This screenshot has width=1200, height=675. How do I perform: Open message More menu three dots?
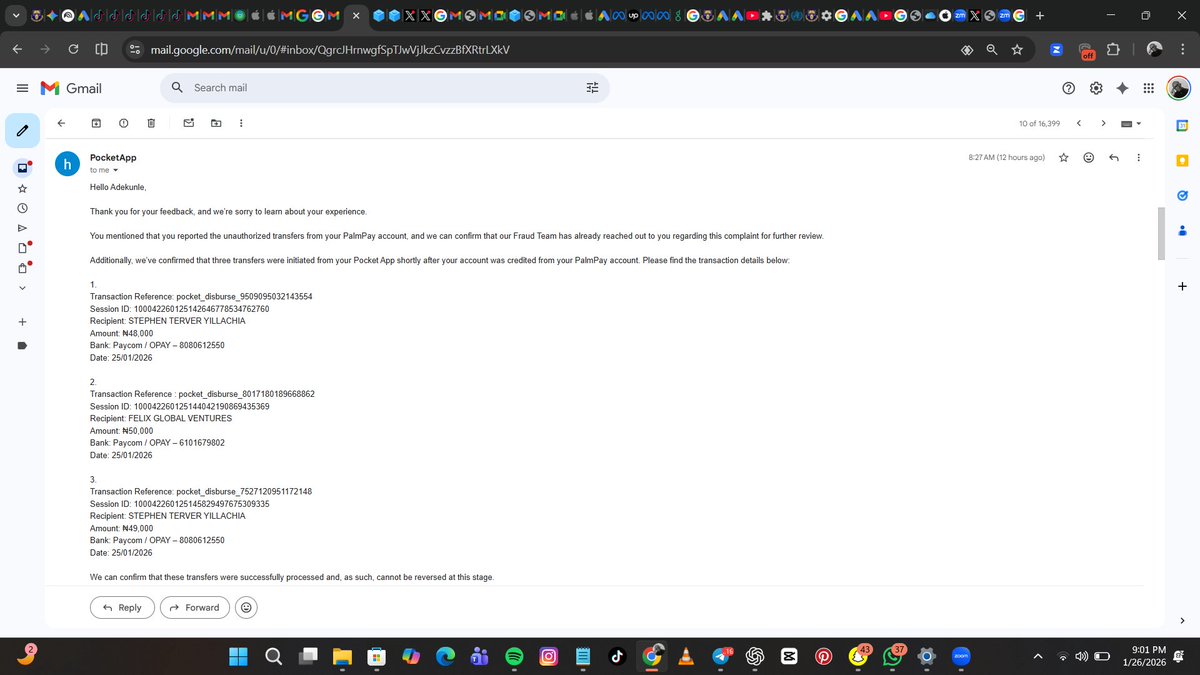[x=1138, y=157]
